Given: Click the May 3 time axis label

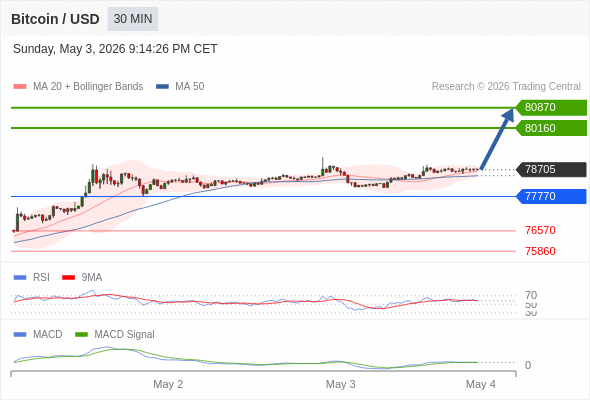Looking at the screenshot, I should coord(341,384).
